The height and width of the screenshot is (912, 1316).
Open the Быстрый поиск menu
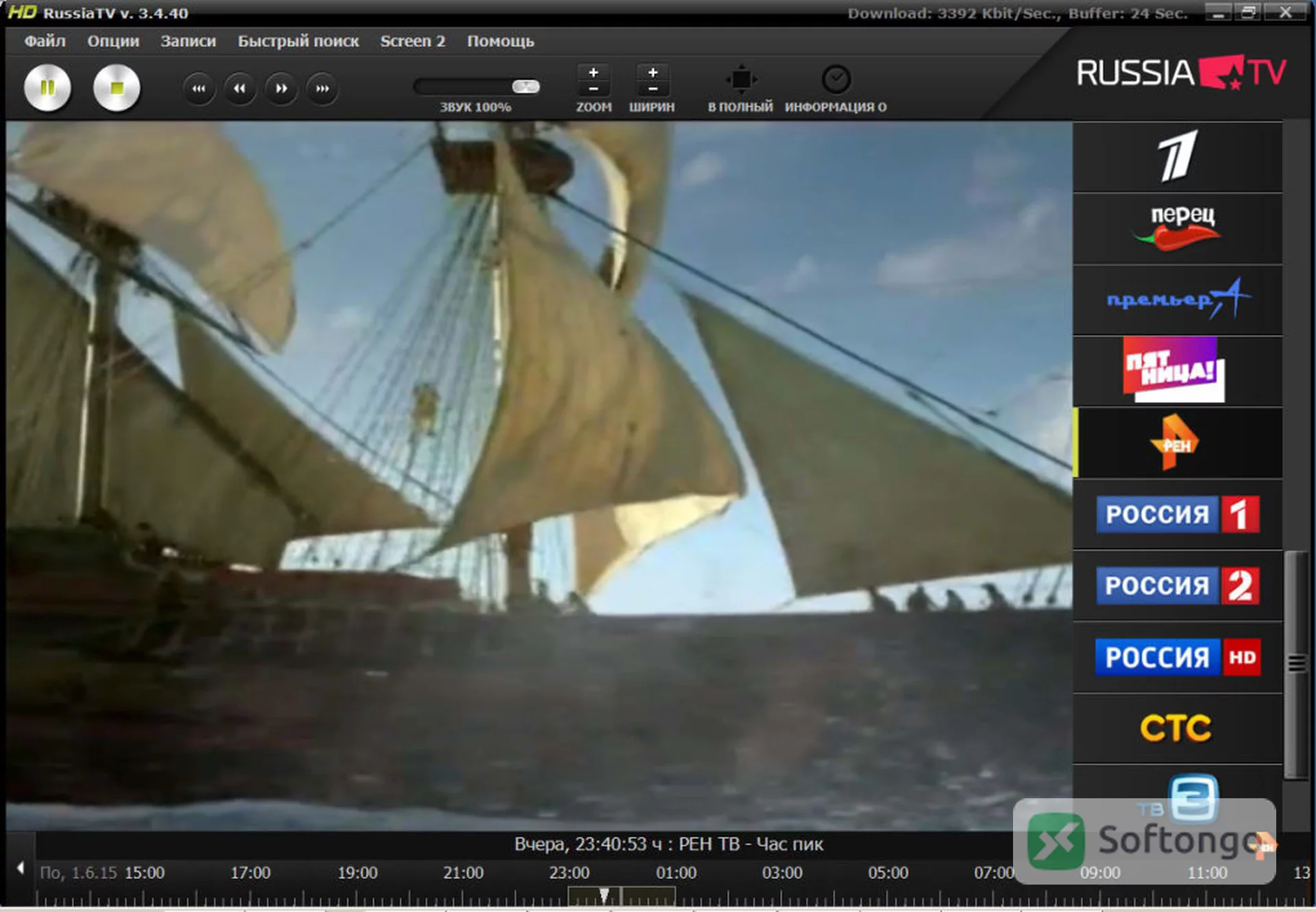point(298,41)
